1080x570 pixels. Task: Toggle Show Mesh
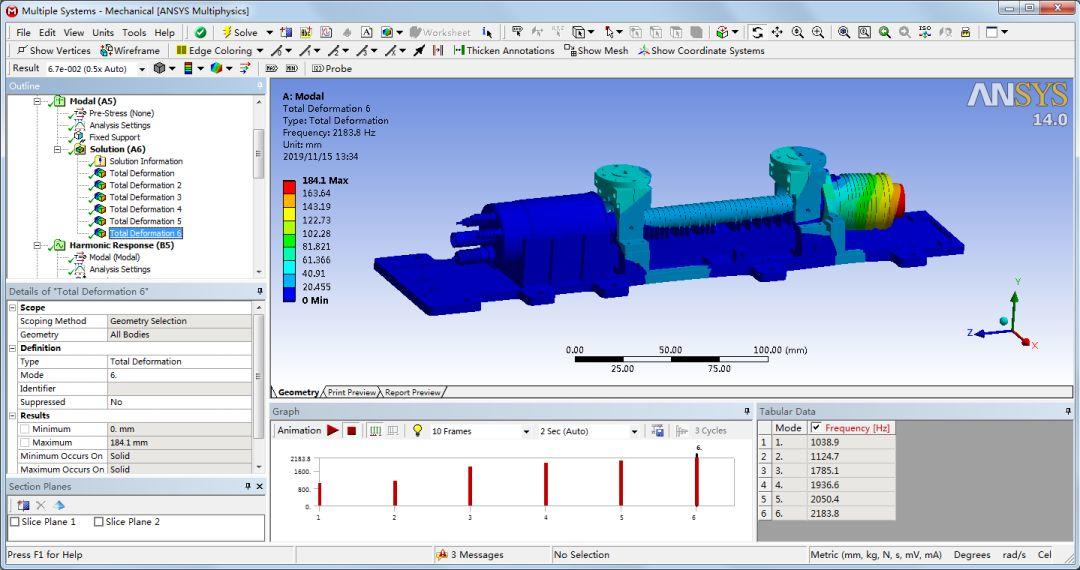[596, 50]
